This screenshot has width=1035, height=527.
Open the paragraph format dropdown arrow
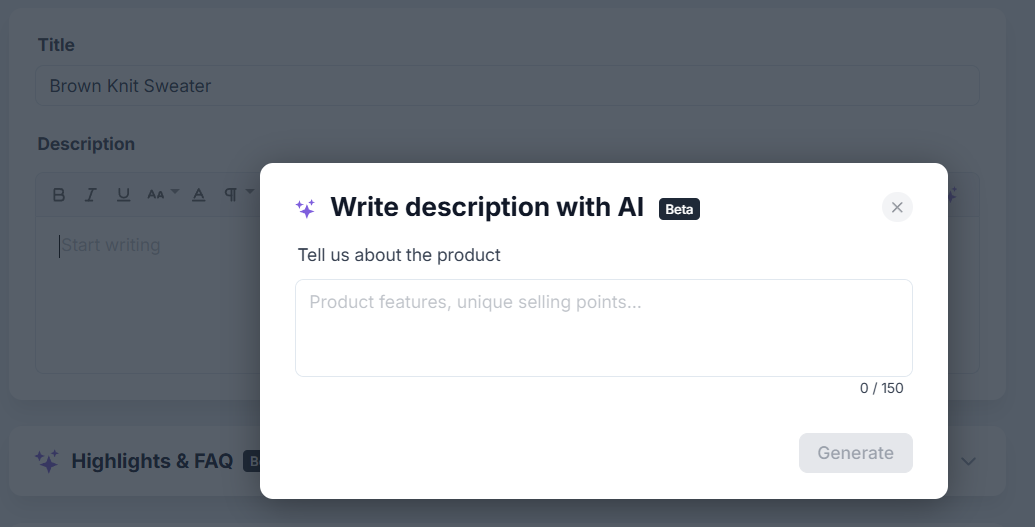click(250, 192)
